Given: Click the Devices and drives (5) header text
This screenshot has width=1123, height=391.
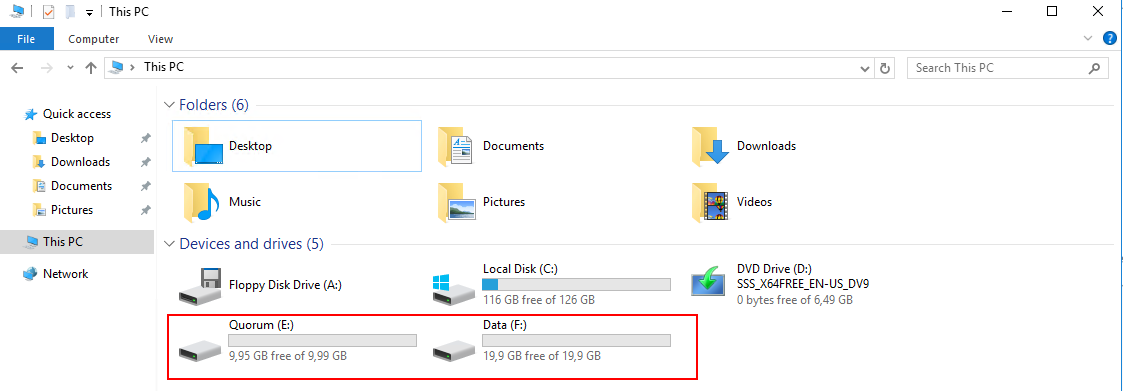Looking at the screenshot, I should (251, 244).
